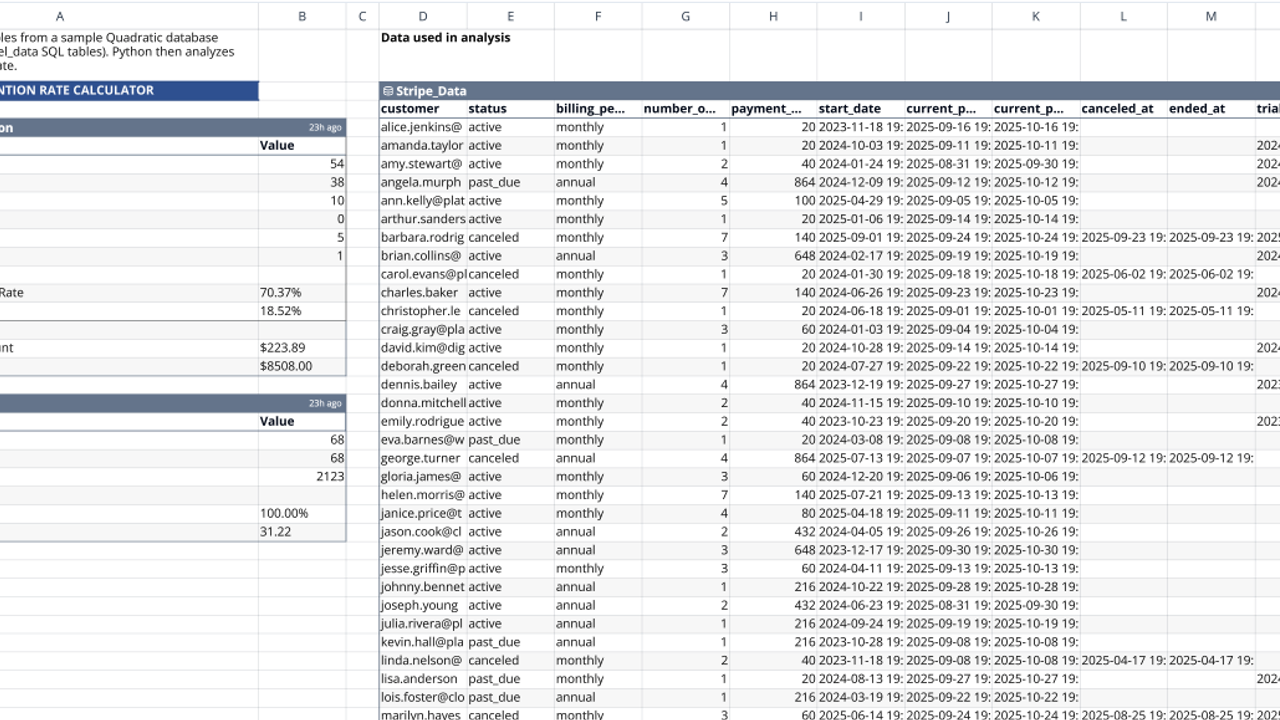This screenshot has width=1280, height=720.
Task: Select the past_due status in eva.barnes row
Action: [510, 440]
